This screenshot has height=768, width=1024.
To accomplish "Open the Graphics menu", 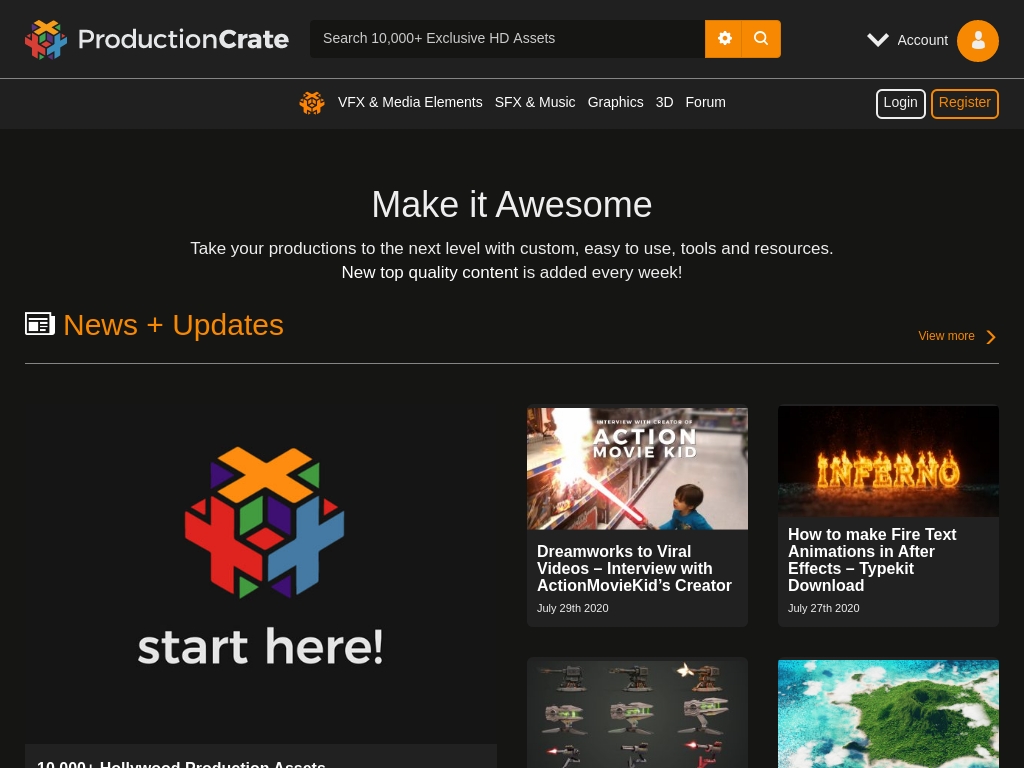I will (x=615, y=103).
